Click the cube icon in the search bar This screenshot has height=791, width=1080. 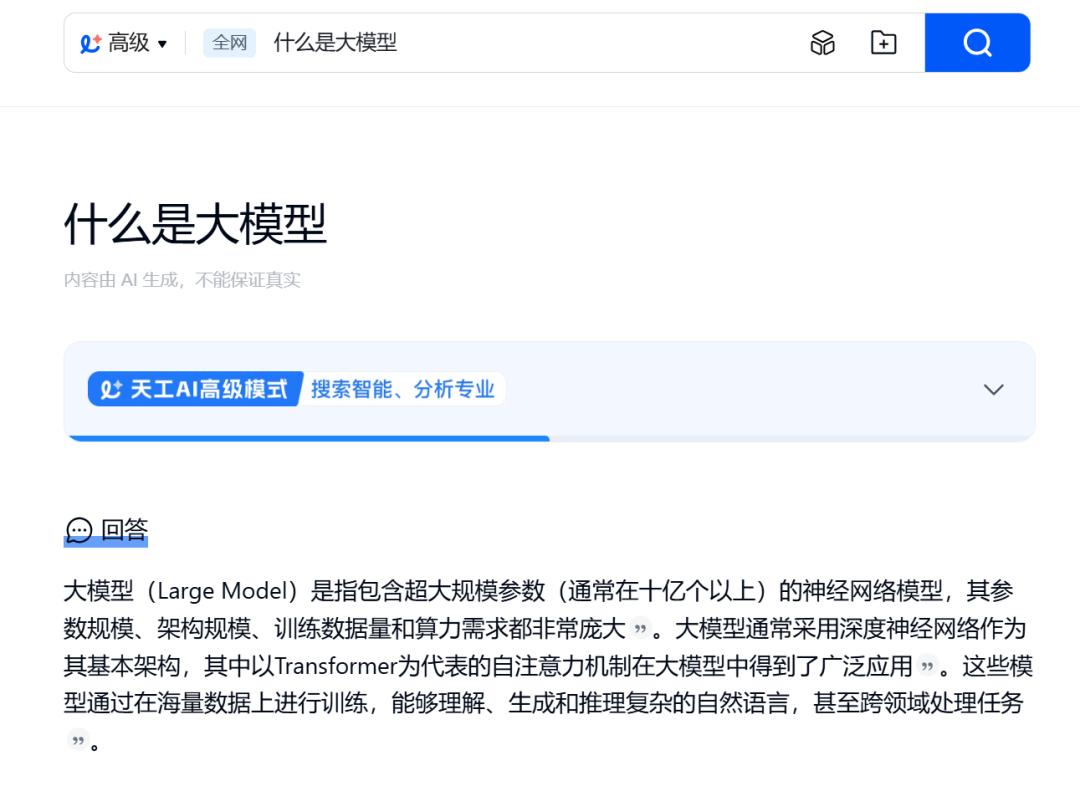pos(822,43)
